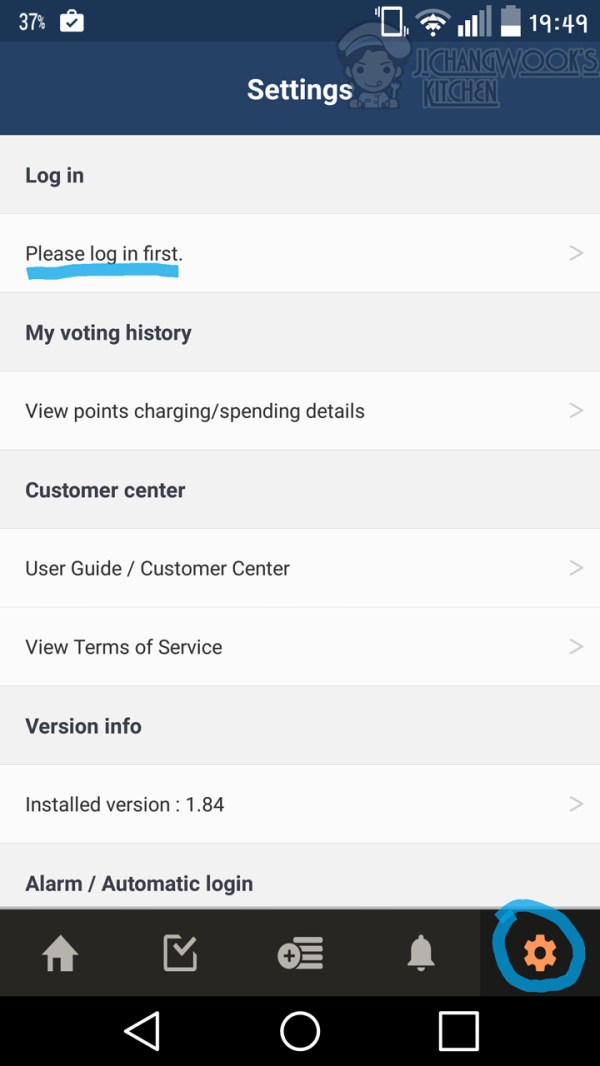Viewport: 600px width, 1066px height.
Task: Tap the briefcase notification icon in status bar
Action: 72,21
